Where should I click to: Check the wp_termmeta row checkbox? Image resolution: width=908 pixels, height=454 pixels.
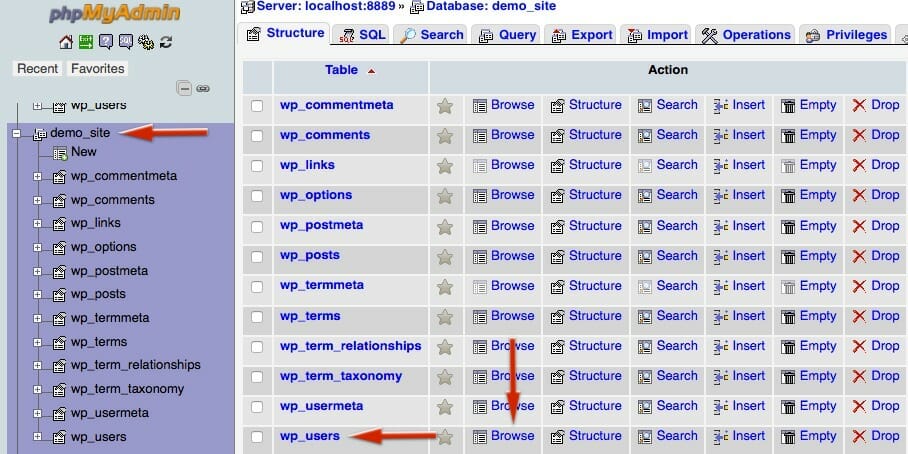[x=257, y=287]
